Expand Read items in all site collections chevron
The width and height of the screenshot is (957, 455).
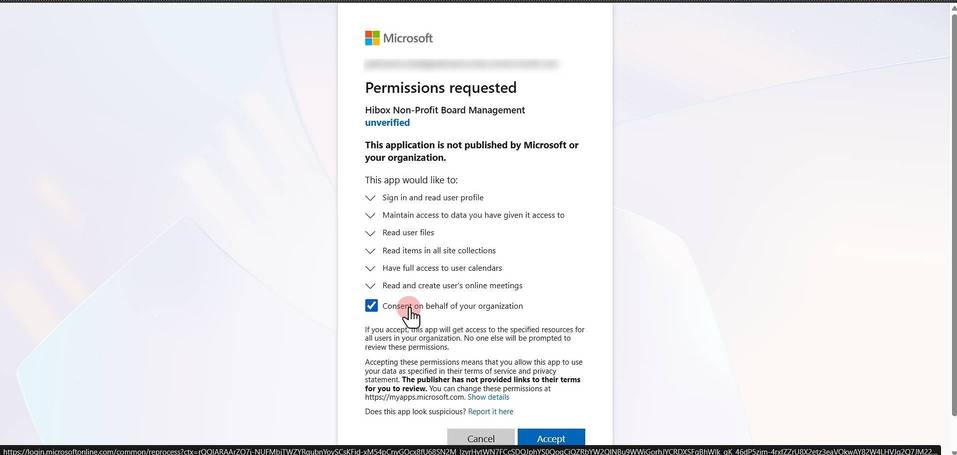[370, 251]
